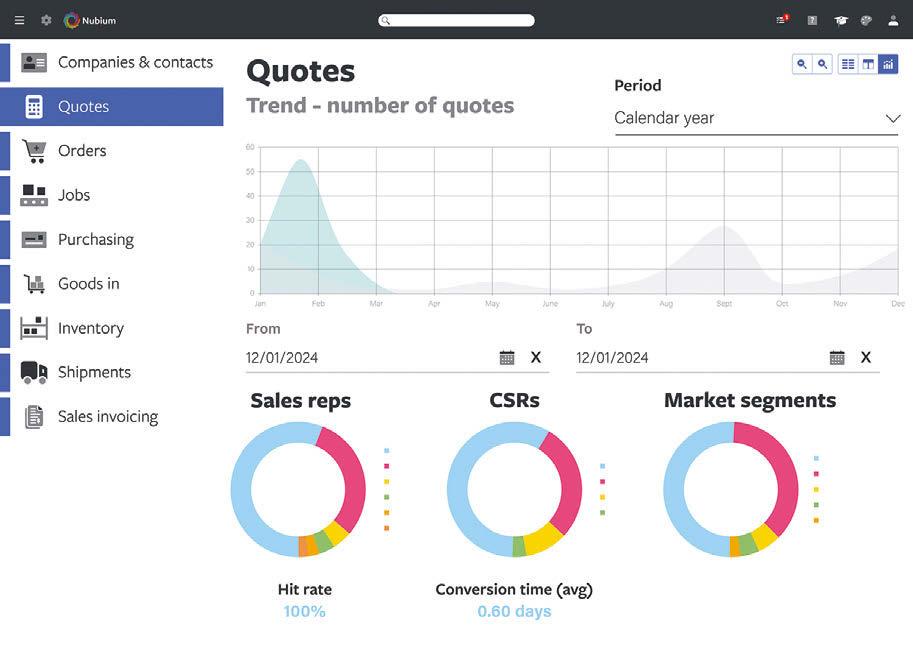Open Sales invoicing from the sidebar
The width and height of the screenshot is (913, 650).
coord(107,417)
